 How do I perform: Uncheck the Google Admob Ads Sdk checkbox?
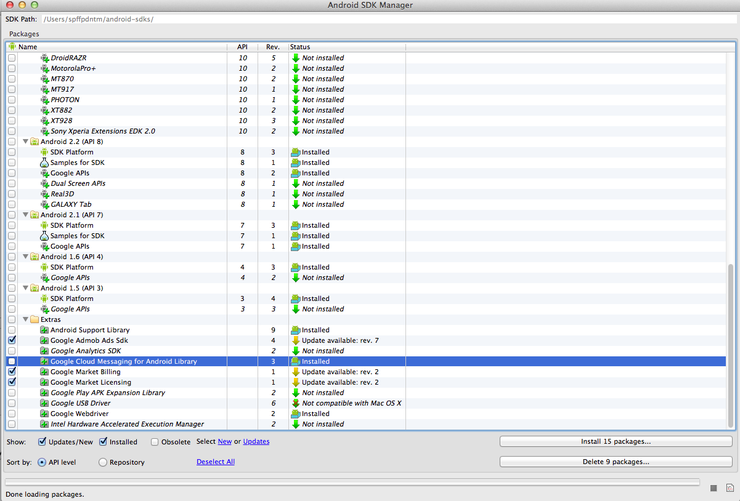[12, 340]
